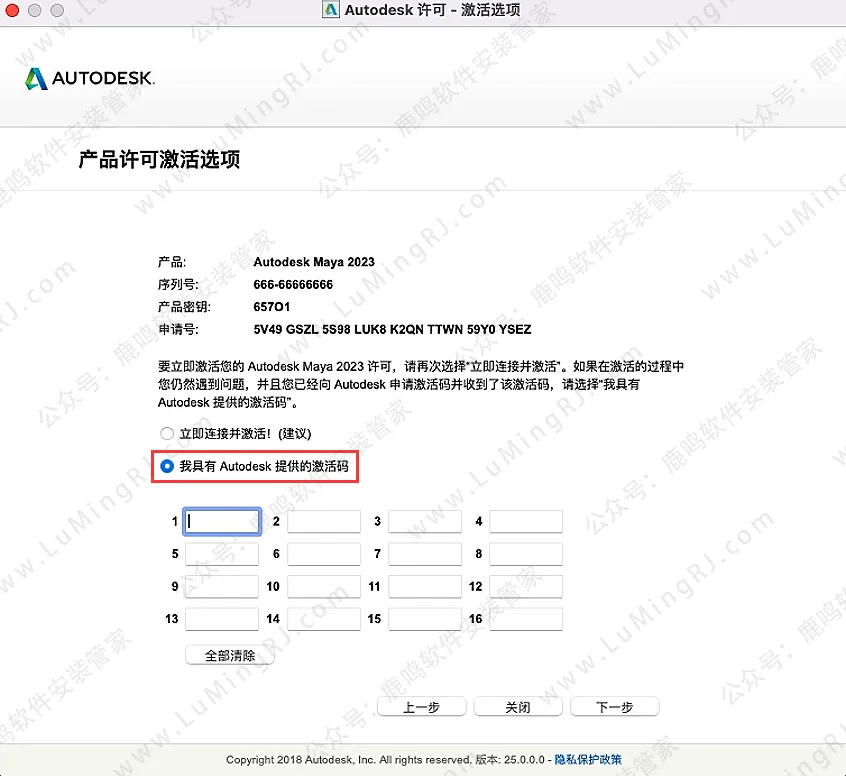The image size is (846, 776).
Task: Click activation code field 8
Action: (526, 554)
